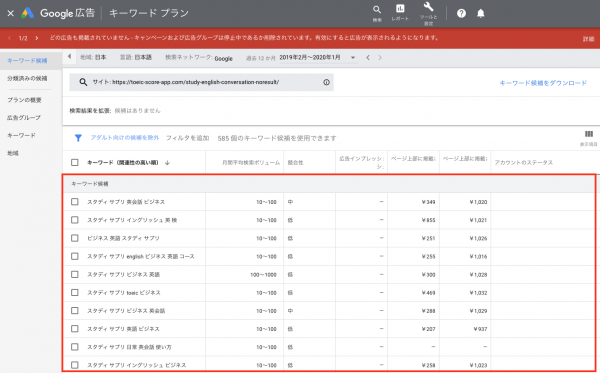Viewport: 600px width, 373px height.
Task: Click 詳細 link in red banner
Action: 588,39
